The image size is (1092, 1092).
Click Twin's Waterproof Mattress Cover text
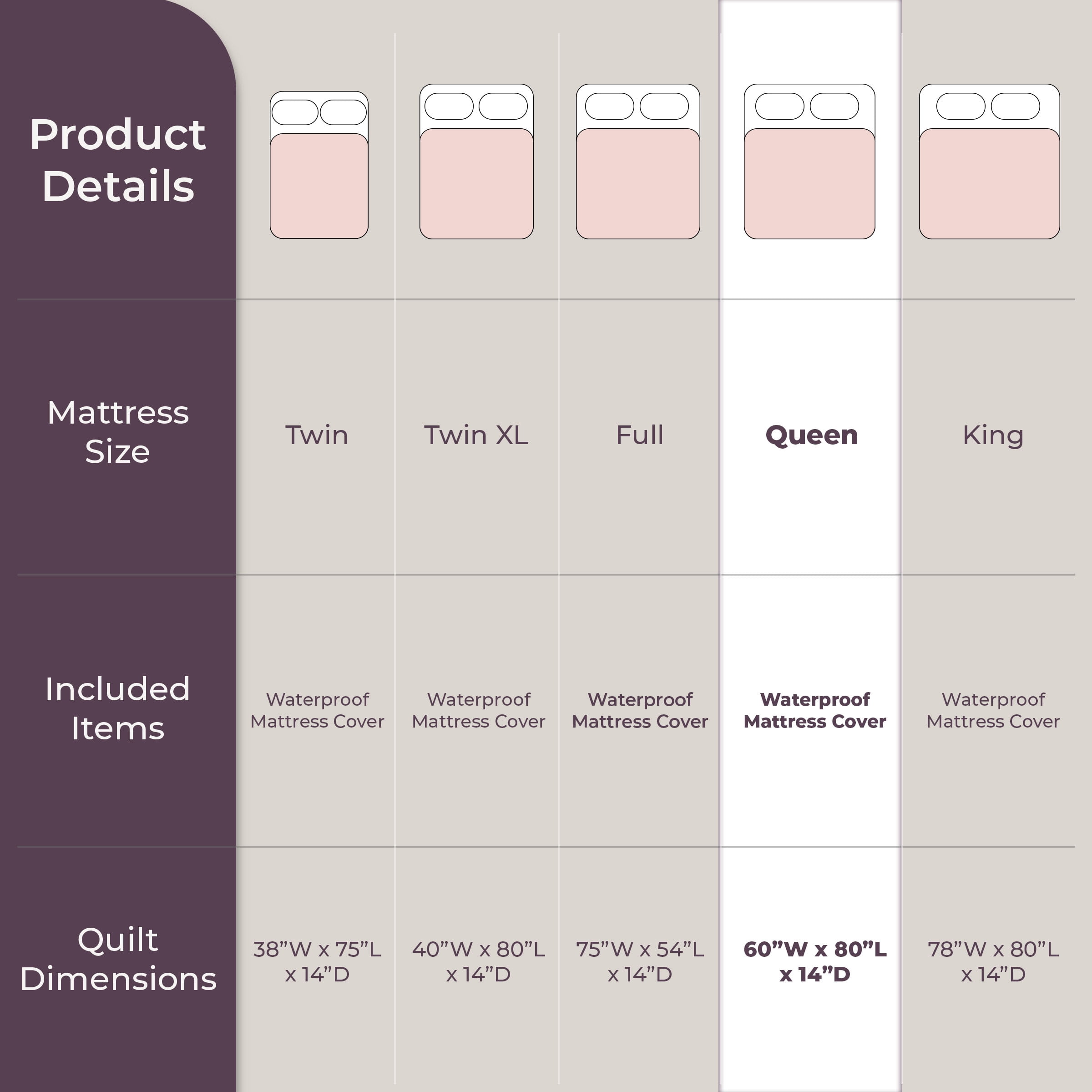[x=317, y=710]
